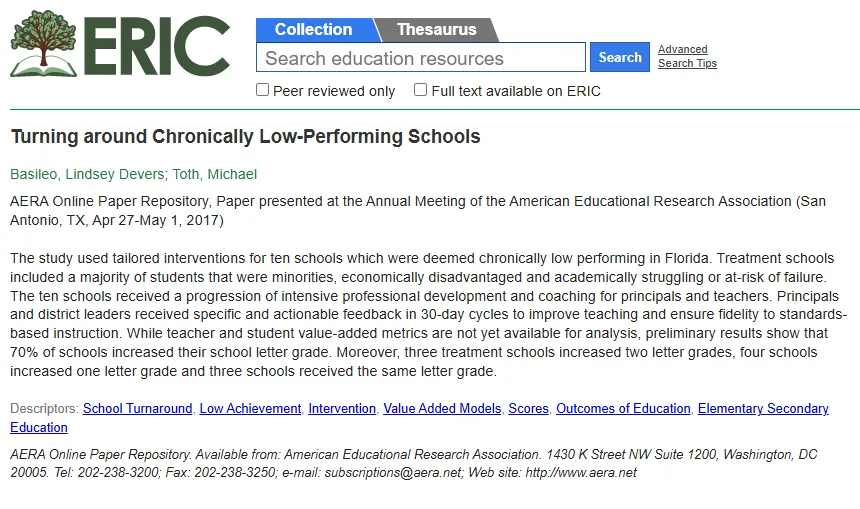860x509 pixels.
Task: Open author Basileo, Lindsey Devers link
Action: pos(87,174)
